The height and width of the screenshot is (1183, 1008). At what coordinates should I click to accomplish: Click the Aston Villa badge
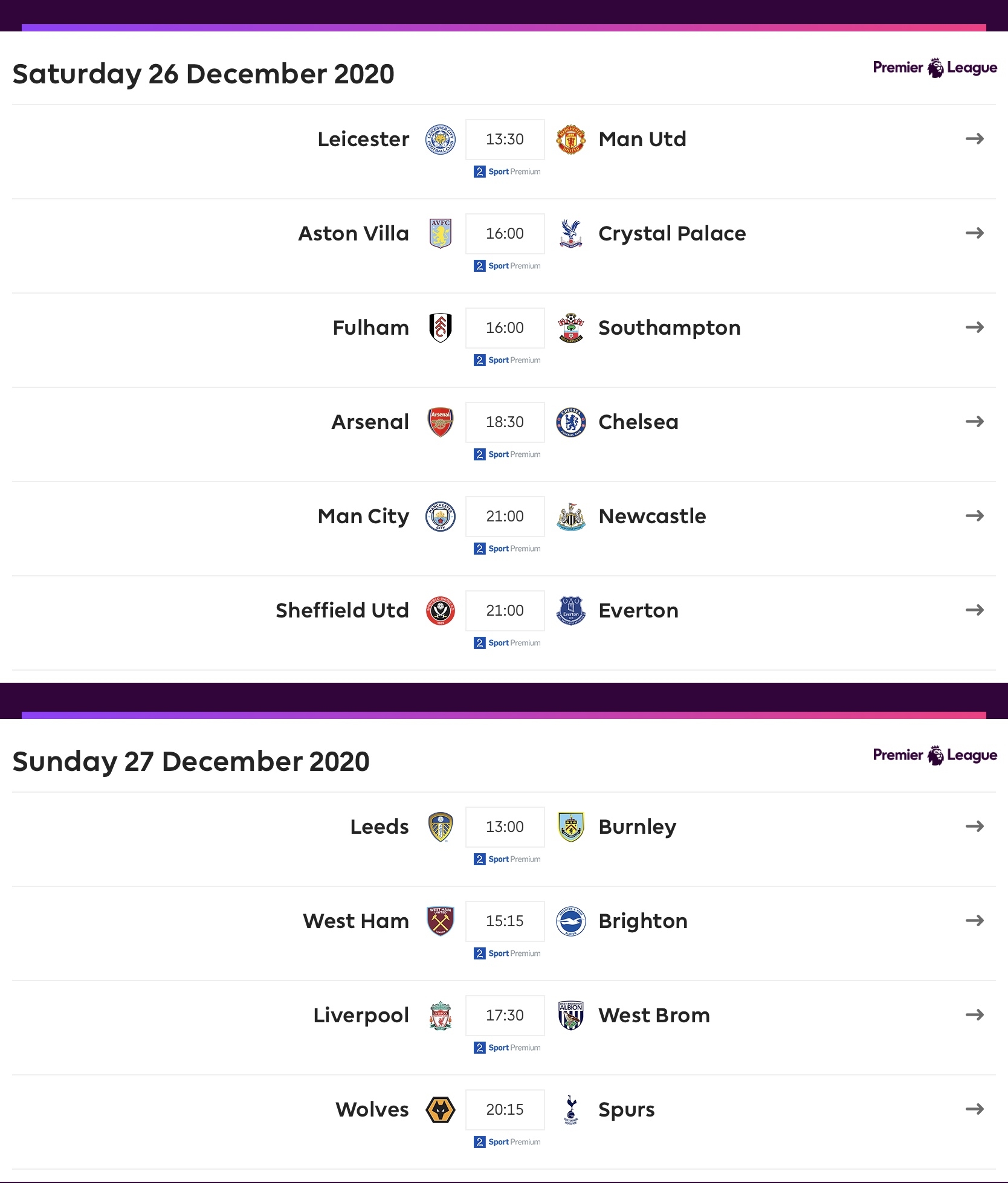click(x=441, y=234)
